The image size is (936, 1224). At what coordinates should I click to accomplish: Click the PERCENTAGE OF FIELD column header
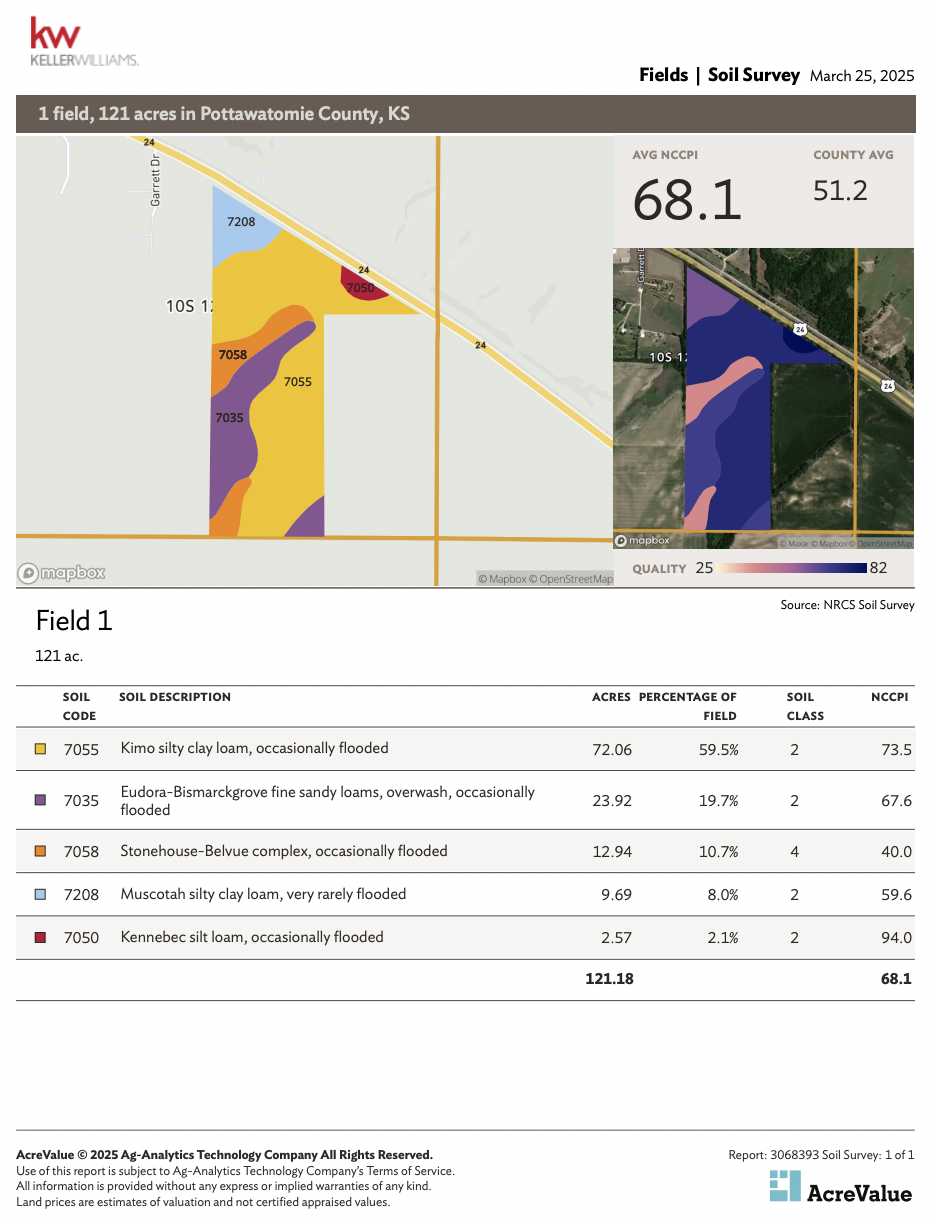click(x=688, y=706)
